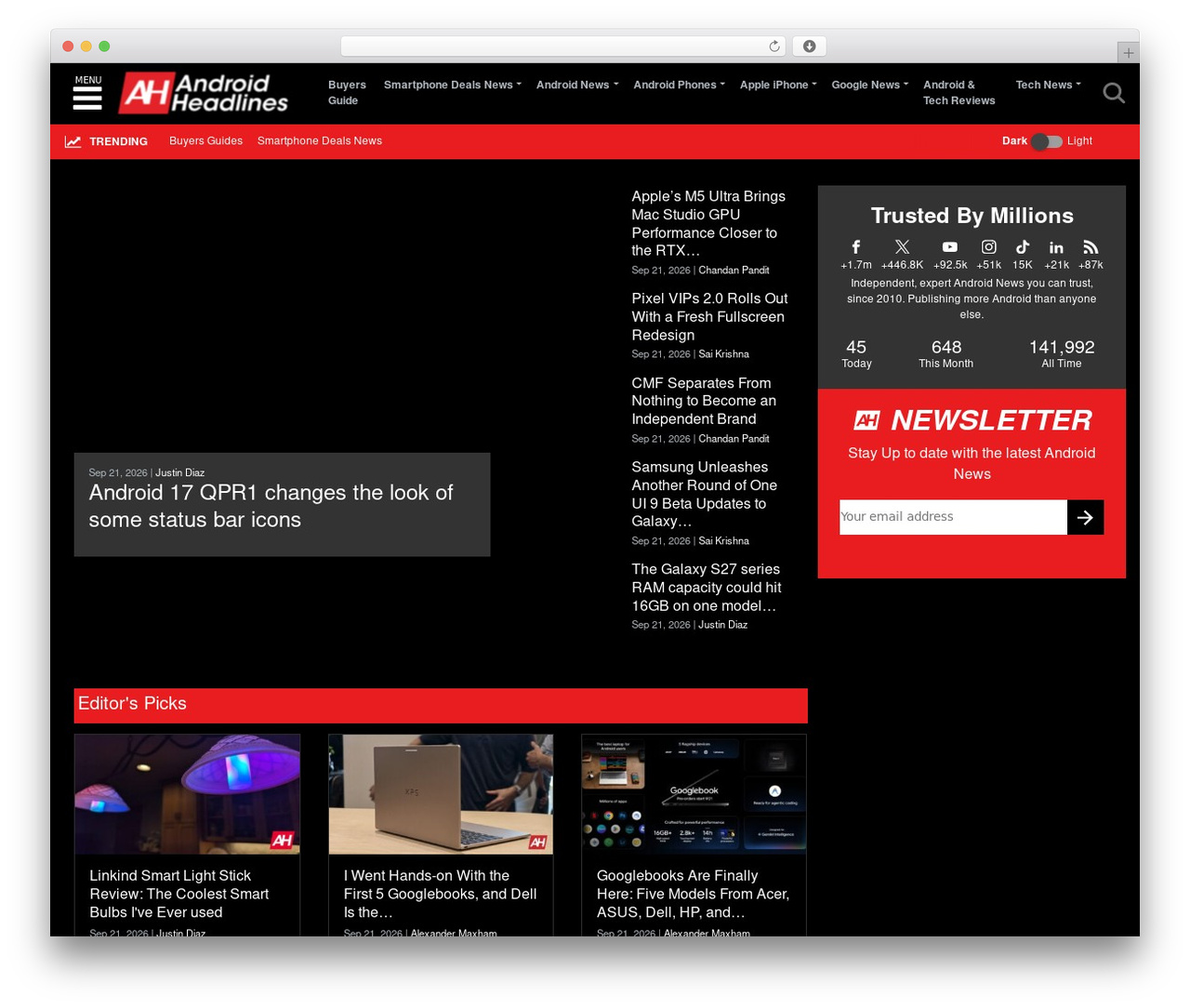The width and height of the screenshot is (1190, 1008).
Task: Click the browser address bar
Action: (x=563, y=46)
